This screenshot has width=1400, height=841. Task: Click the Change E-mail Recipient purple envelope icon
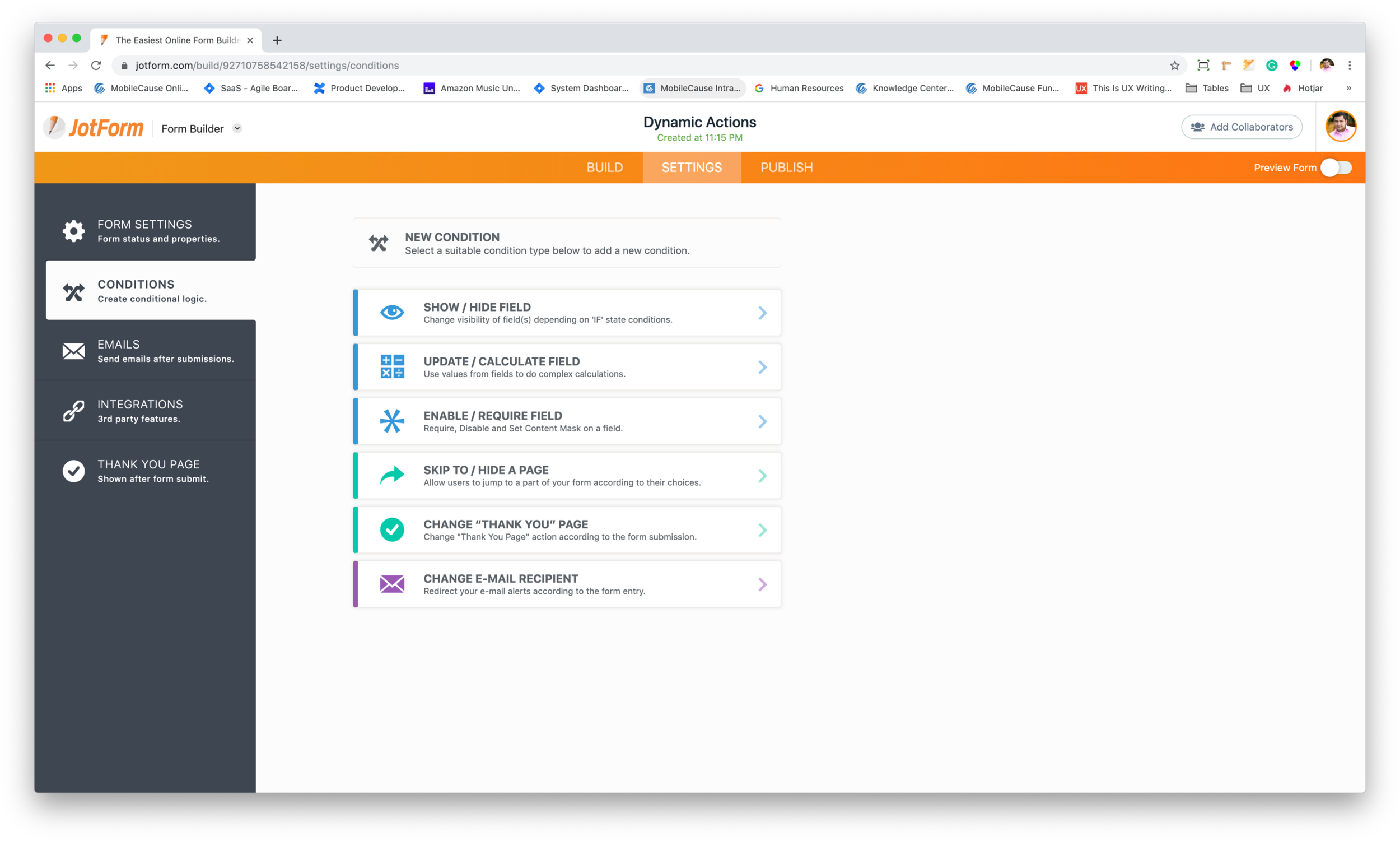(x=392, y=584)
